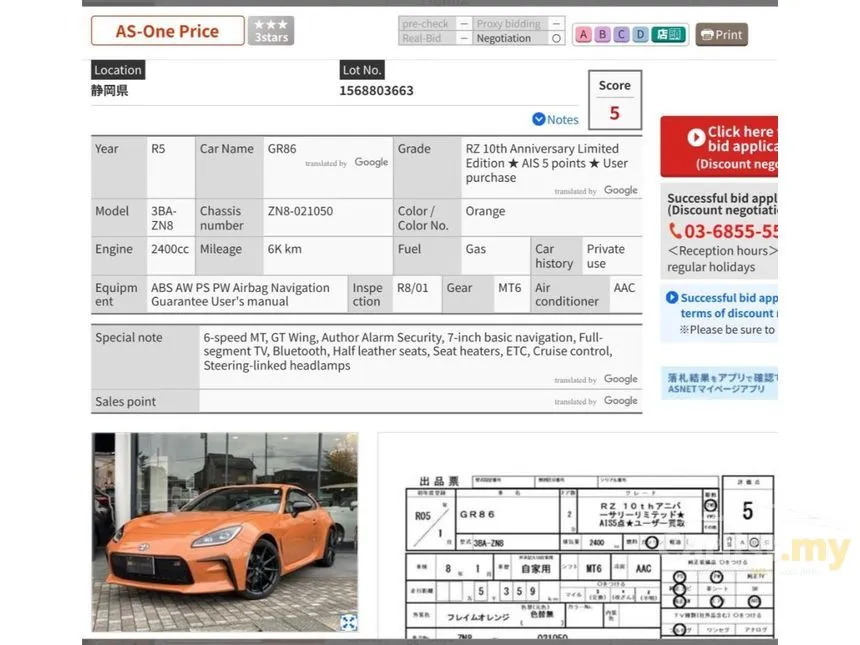Click the Orange color value
Image resolution: width=860 pixels, height=645 pixels.
point(485,211)
